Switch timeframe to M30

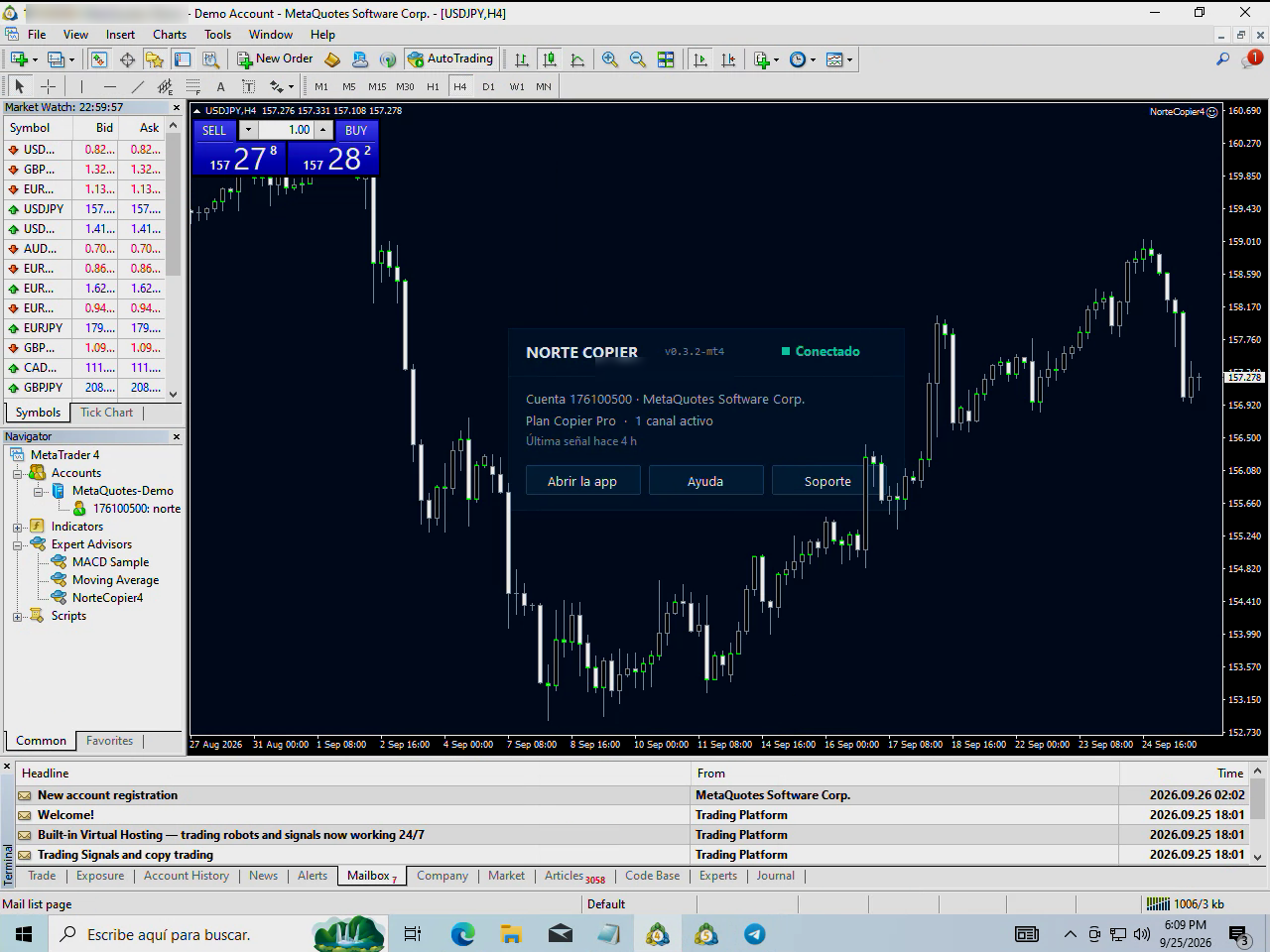(x=405, y=86)
